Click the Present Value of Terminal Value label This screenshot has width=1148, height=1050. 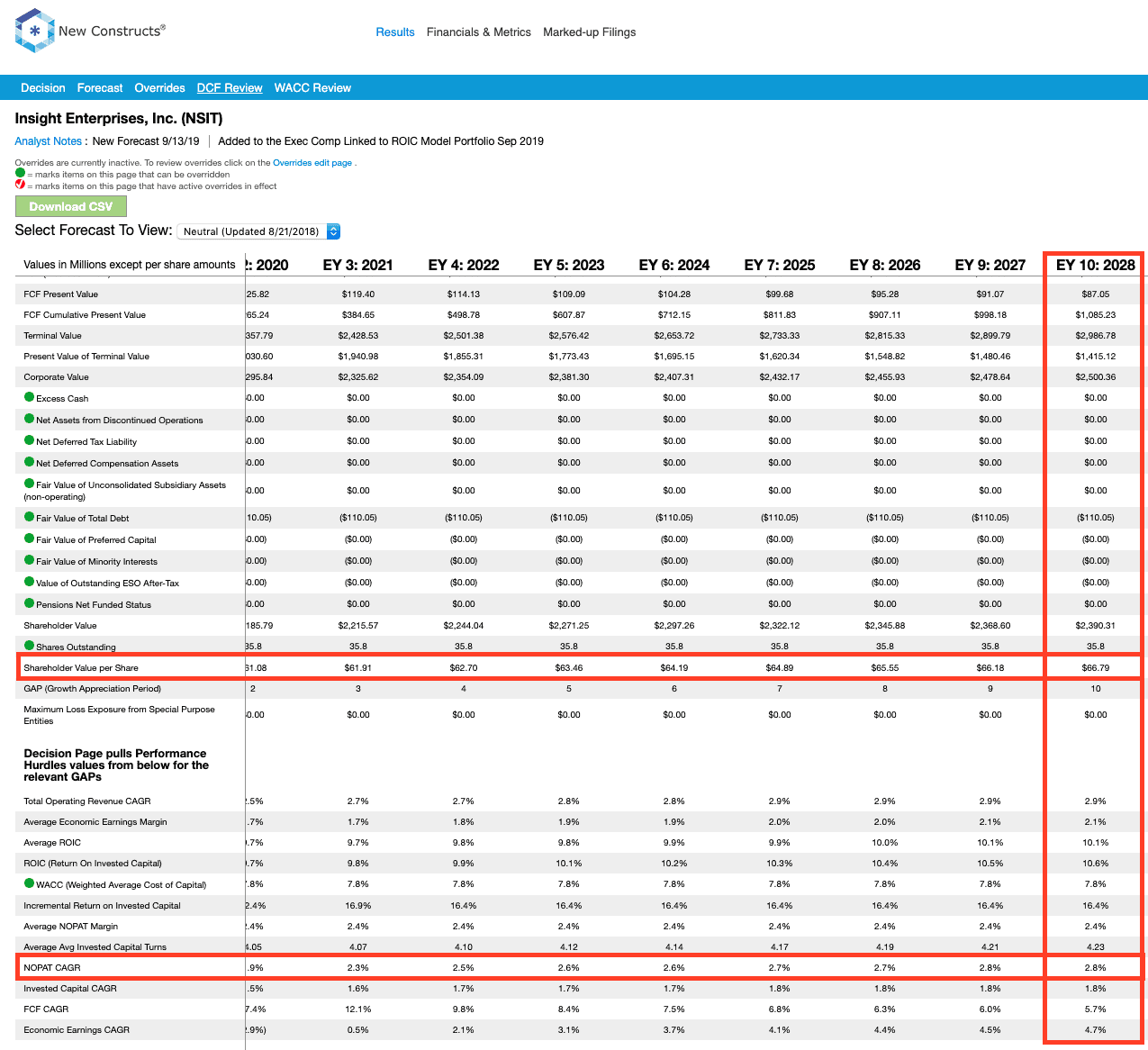(x=86, y=357)
